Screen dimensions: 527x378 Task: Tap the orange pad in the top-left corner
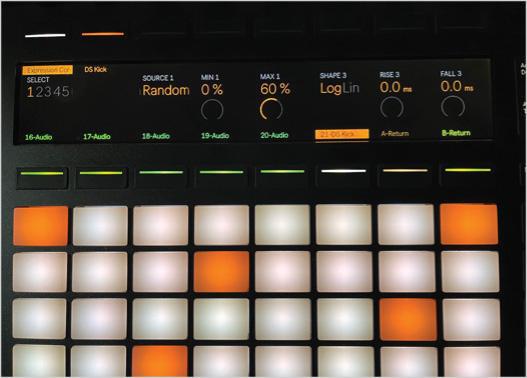[41, 226]
